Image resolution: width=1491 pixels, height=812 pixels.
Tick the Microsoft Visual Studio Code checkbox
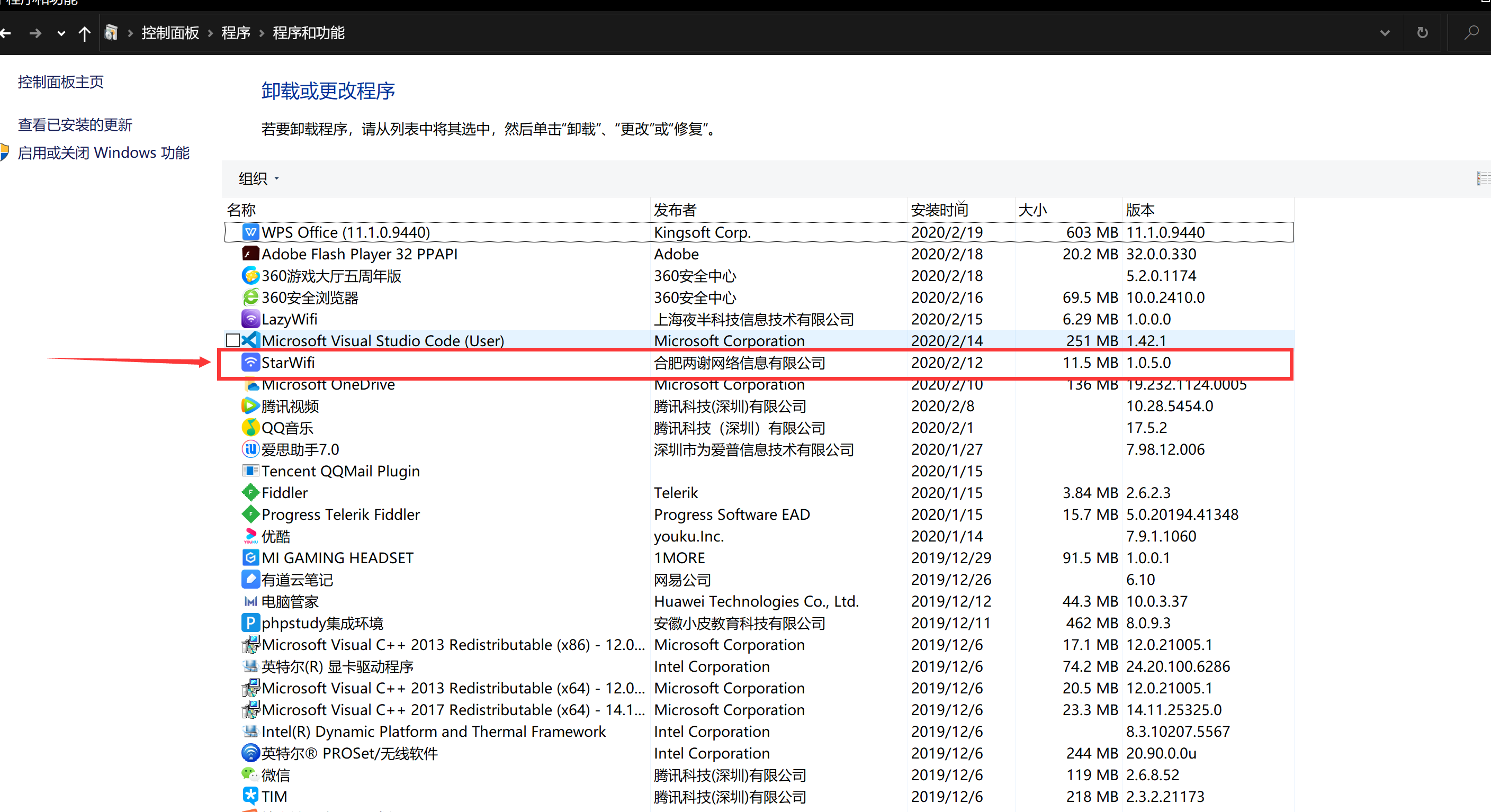coord(232,340)
